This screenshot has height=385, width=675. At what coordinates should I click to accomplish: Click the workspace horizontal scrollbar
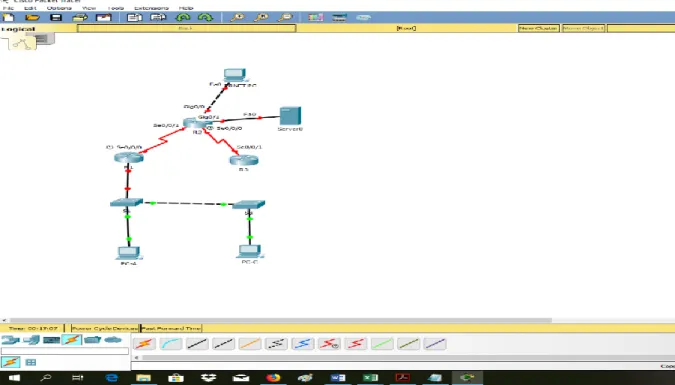tap(280, 320)
